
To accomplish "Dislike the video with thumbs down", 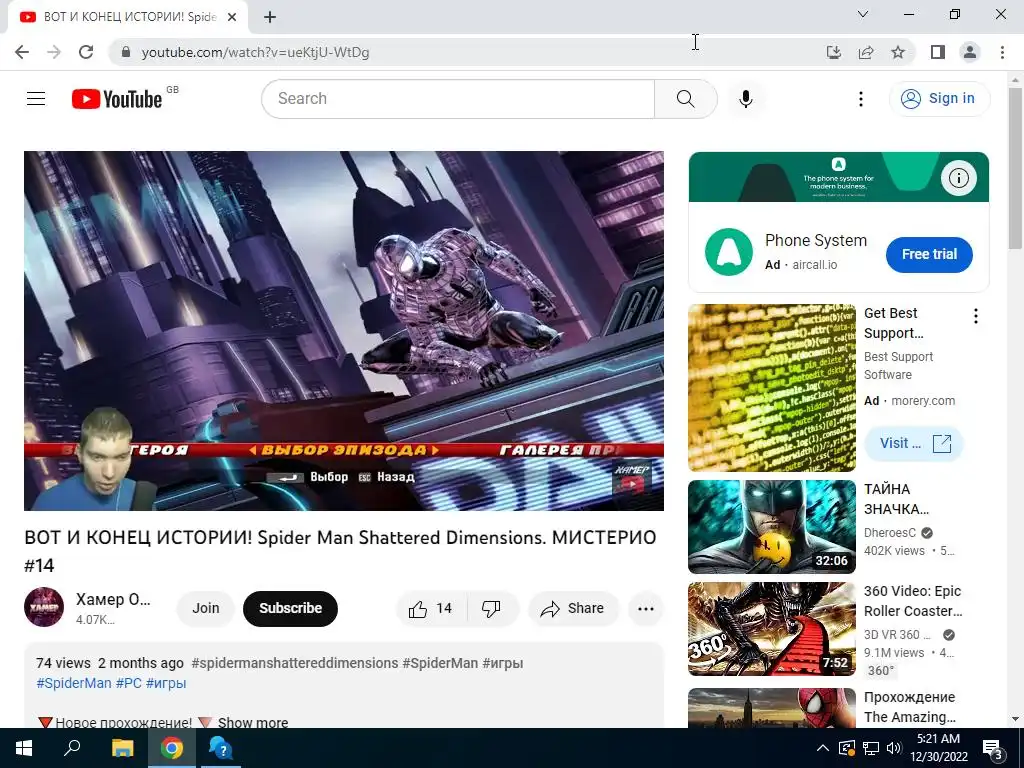I will (491, 609).
